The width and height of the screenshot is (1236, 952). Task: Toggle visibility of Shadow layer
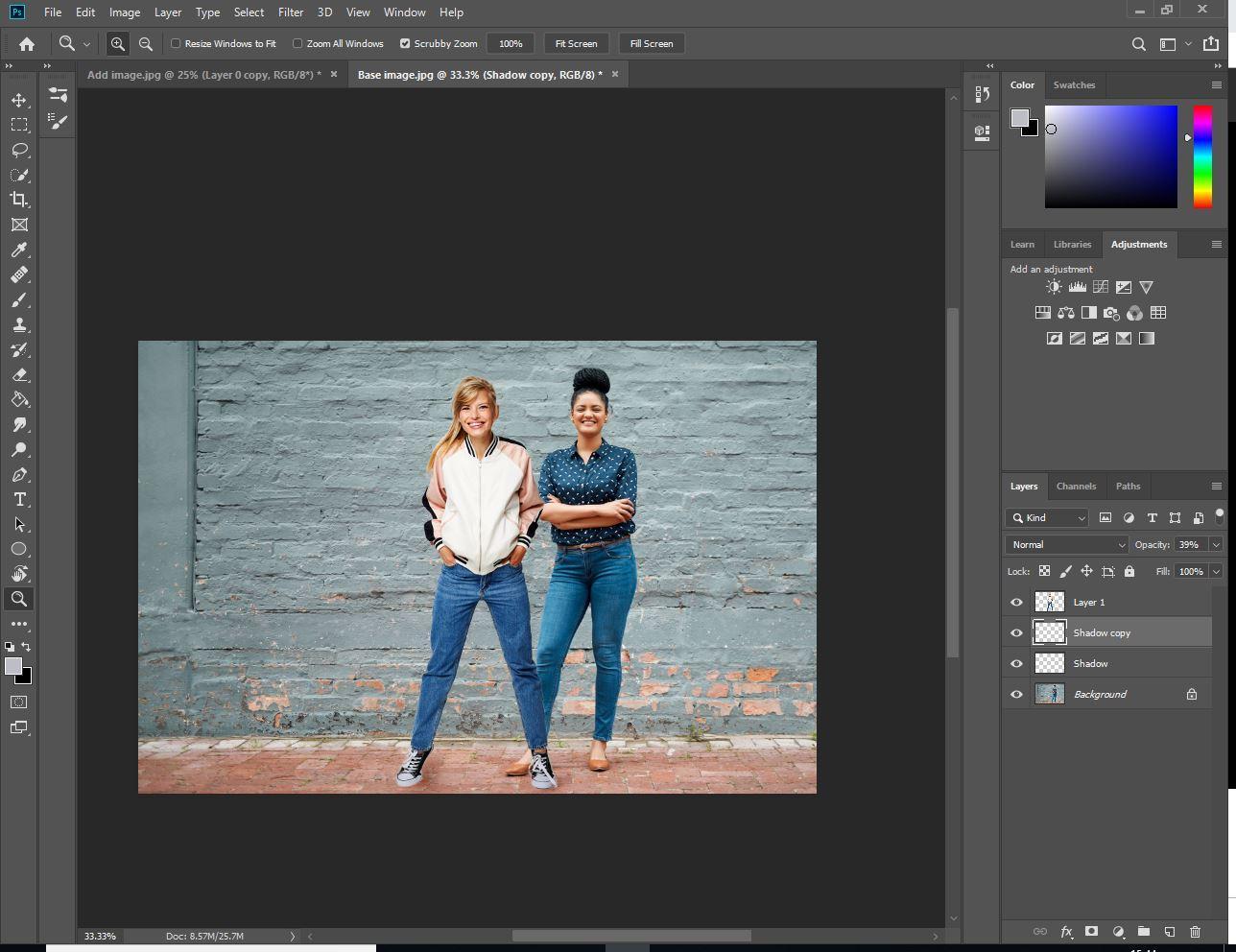1016,663
